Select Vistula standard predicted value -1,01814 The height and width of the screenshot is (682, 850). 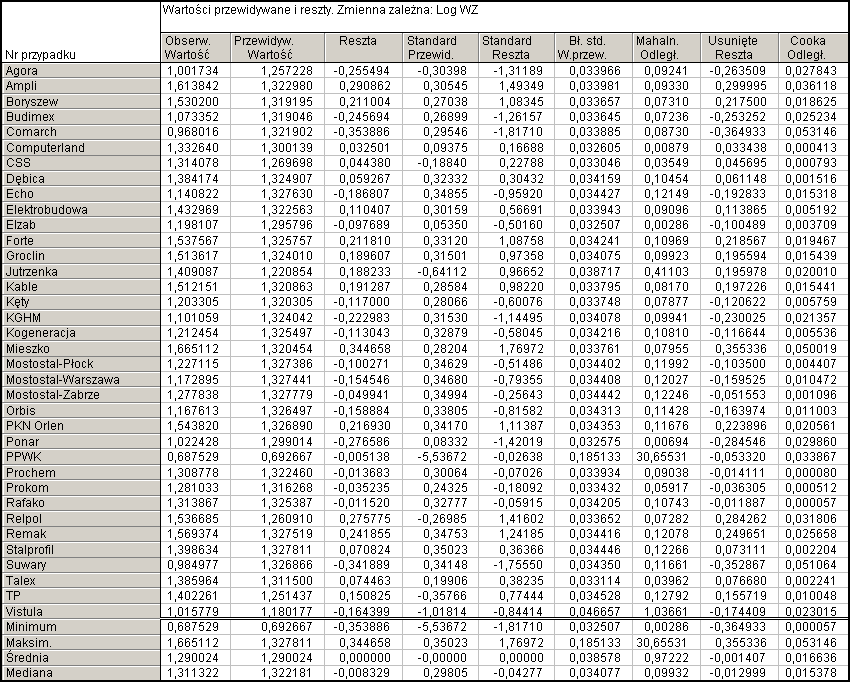(x=442, y=611)
